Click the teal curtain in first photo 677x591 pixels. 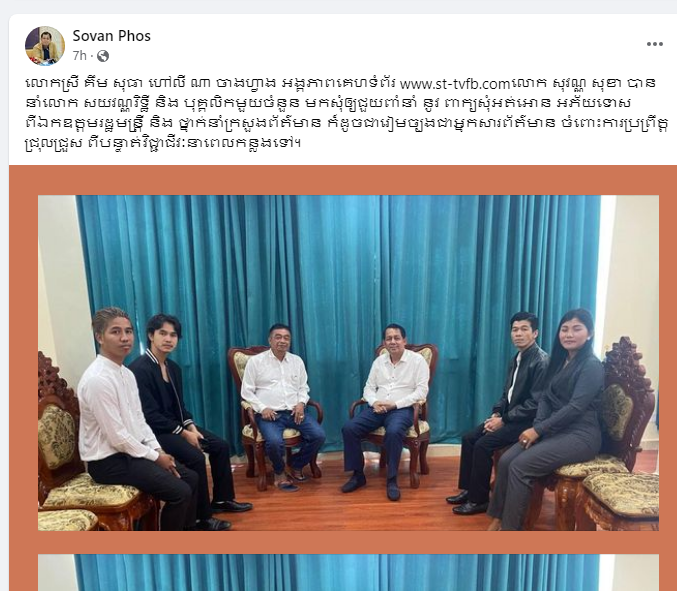click(x=337, y=259)
